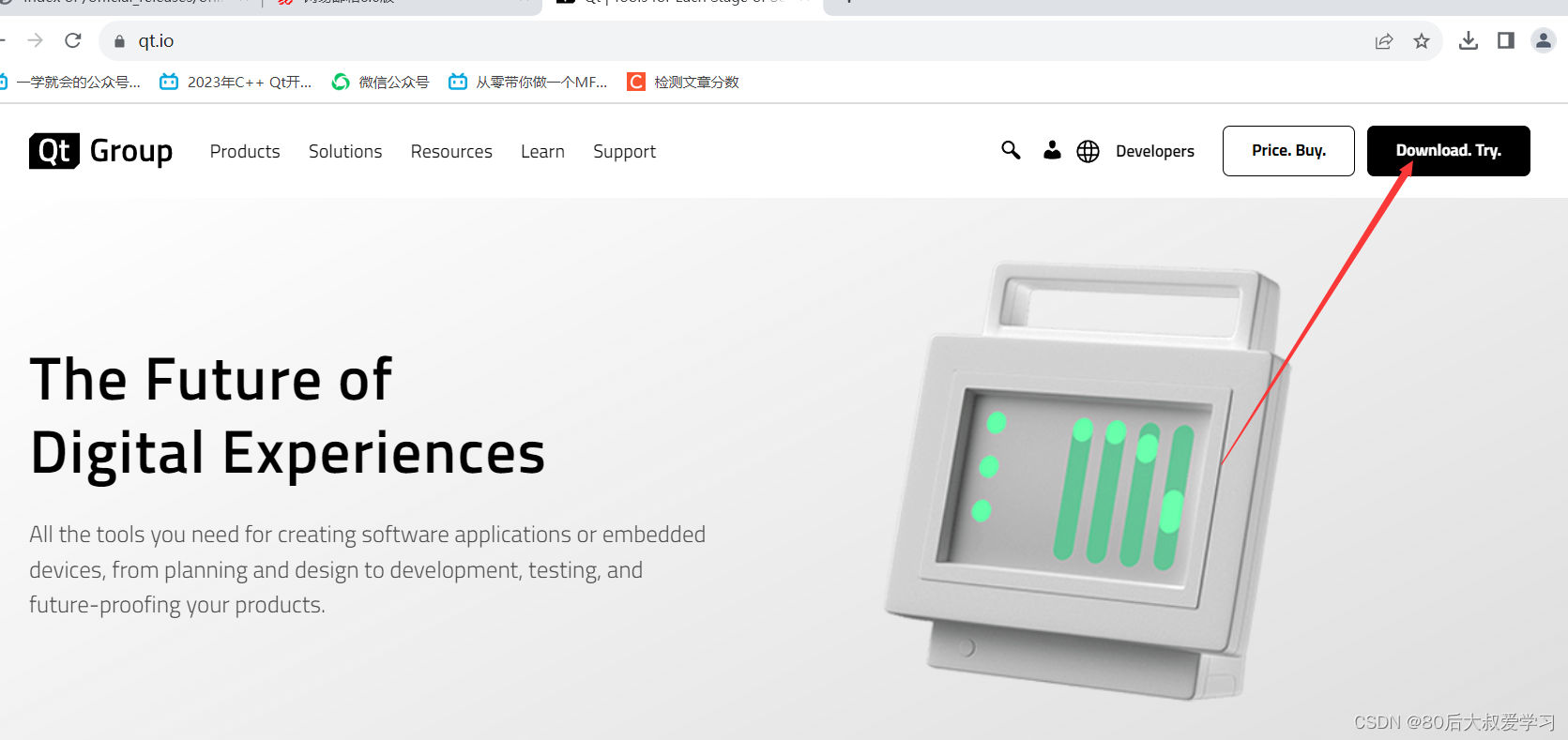Toggle the browser side panel icon
The image size is (1568, 740).
[x=1506, y=40]
